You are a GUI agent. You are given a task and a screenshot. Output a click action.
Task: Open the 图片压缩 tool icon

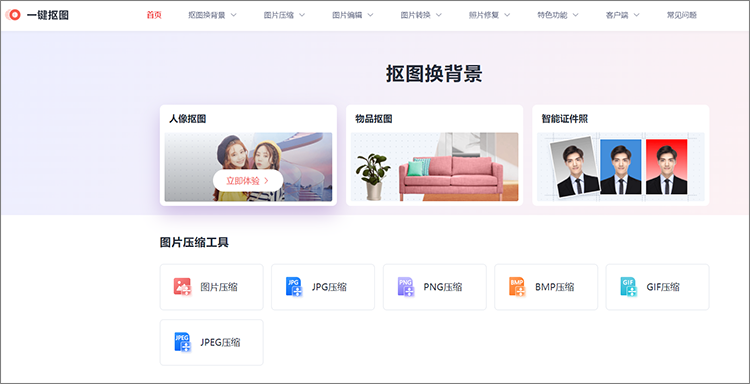pyautogui.click(x=182, y=286)
